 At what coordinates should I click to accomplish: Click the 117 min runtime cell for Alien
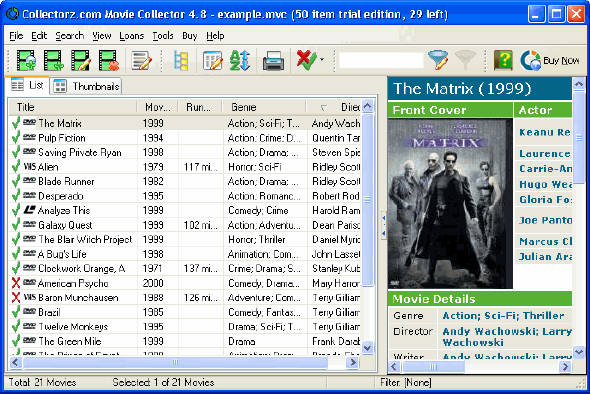(201, 167)
